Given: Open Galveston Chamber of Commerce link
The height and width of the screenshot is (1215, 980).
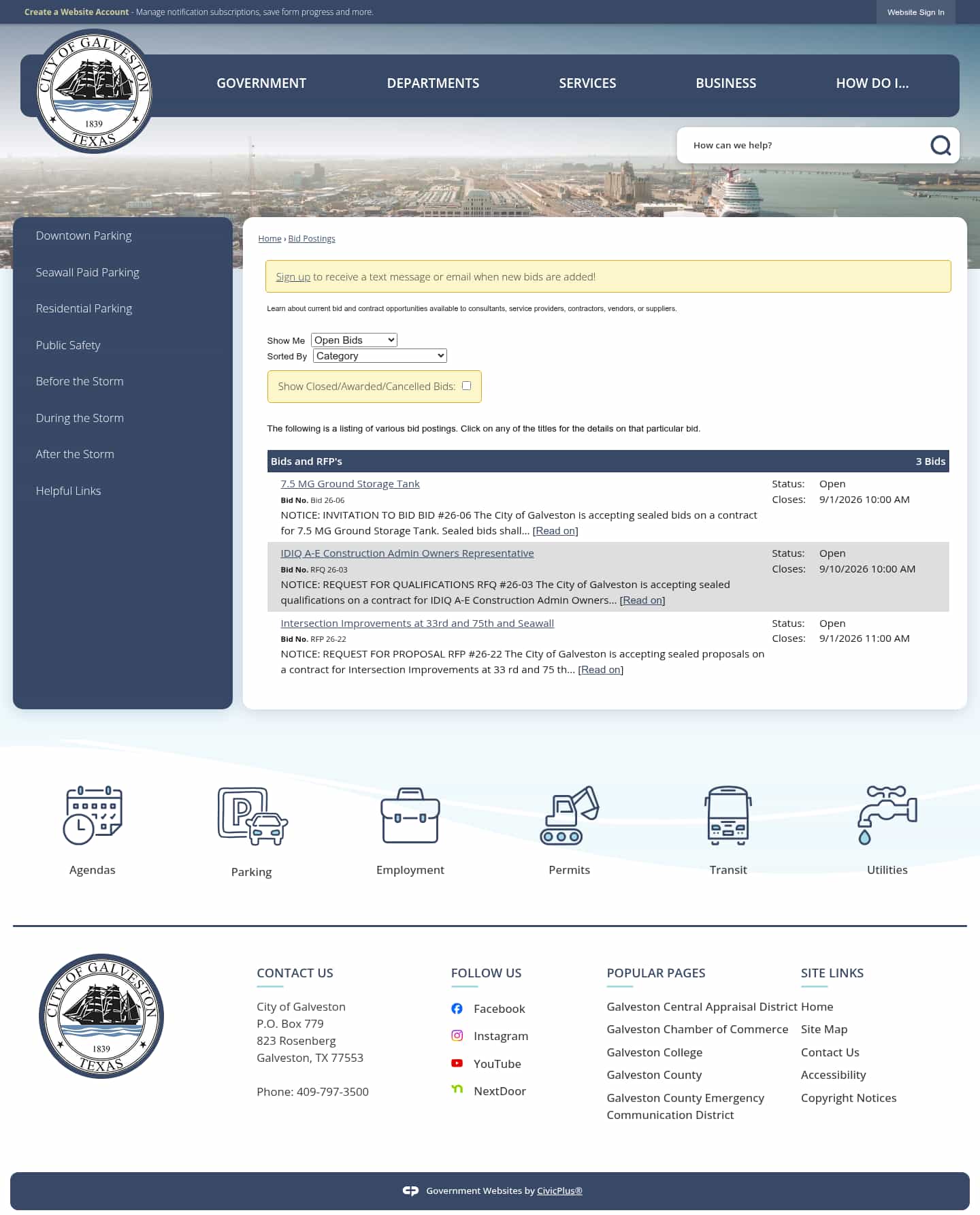Looking at the screenshot, I should point(698,1028).
